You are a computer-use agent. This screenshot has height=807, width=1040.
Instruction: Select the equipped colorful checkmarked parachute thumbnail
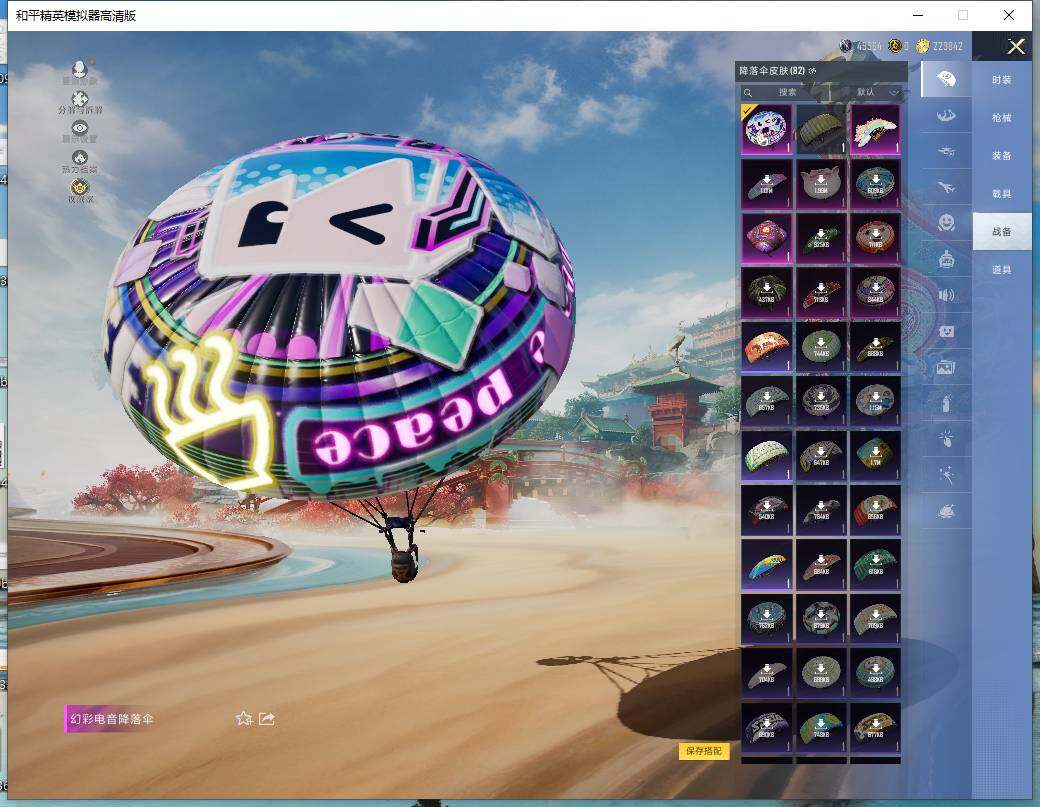pos(766,129)
